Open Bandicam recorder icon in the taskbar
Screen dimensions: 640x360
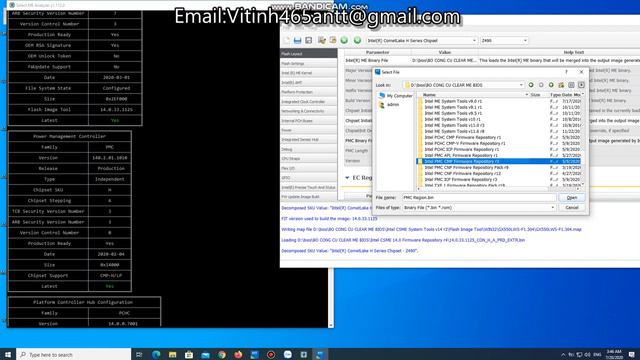click(x=271, y=354)
